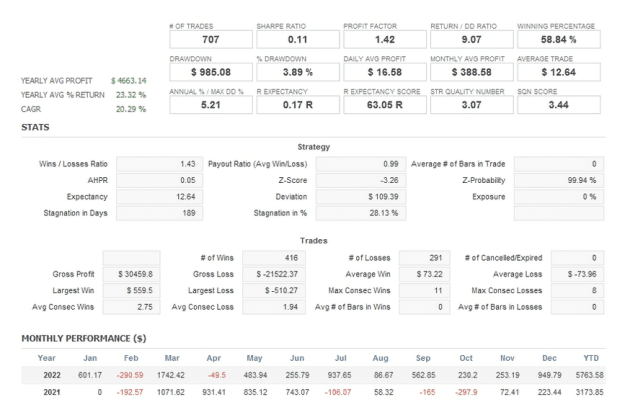This screenshot has width=625, height=412.
Task: Click the Feb column header
Action: pyautogui.click(x=131, y=358)
